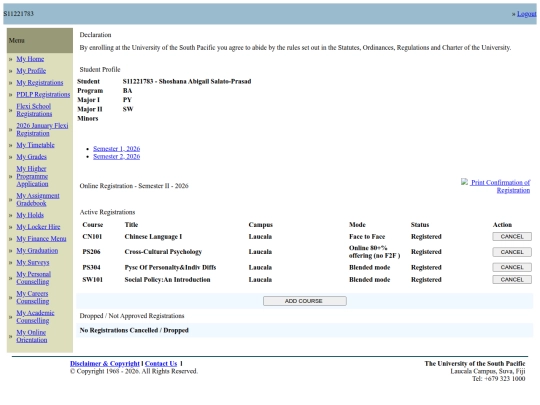The image size is (540, 405).
Task: View My Grades in sidebar
Action: pos(31,157)
